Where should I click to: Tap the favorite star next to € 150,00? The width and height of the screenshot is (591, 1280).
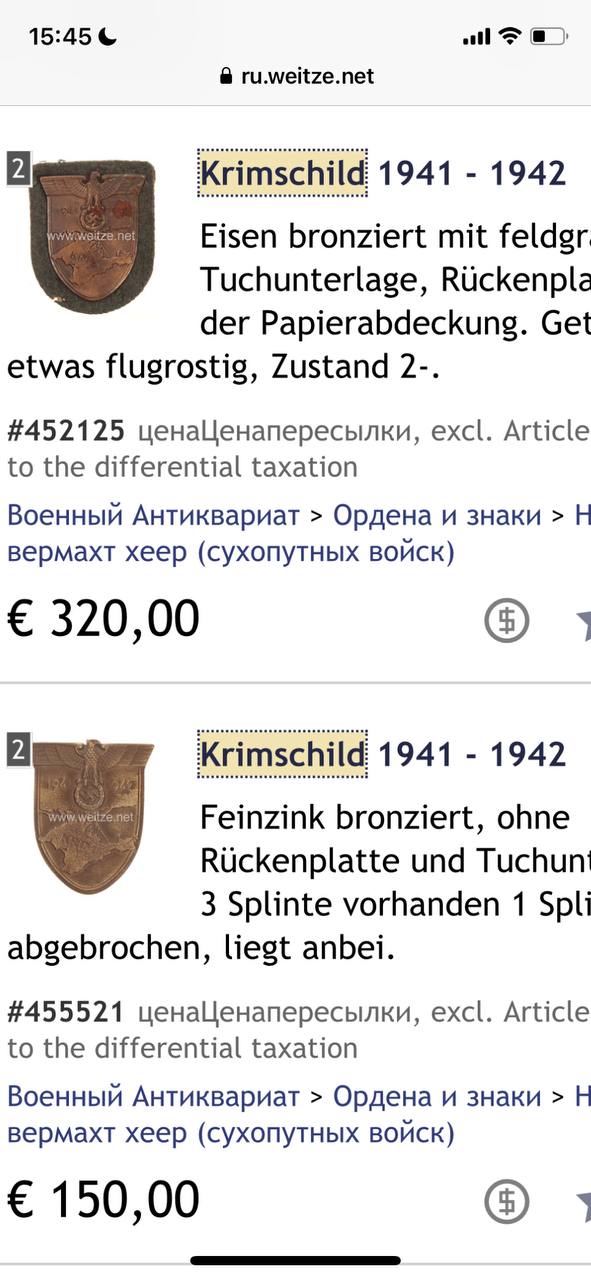coord(583,1201)
